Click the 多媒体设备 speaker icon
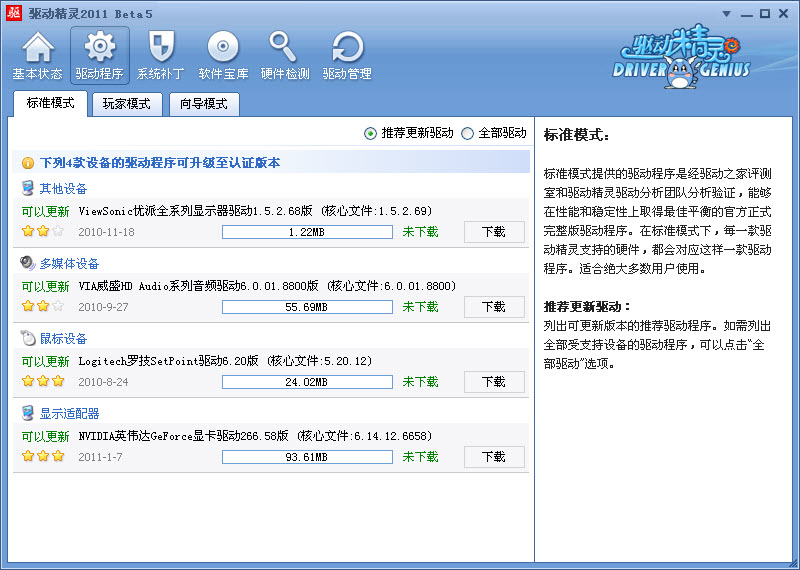Viewport: 800px width, 570px height. [x=28, y=263]
